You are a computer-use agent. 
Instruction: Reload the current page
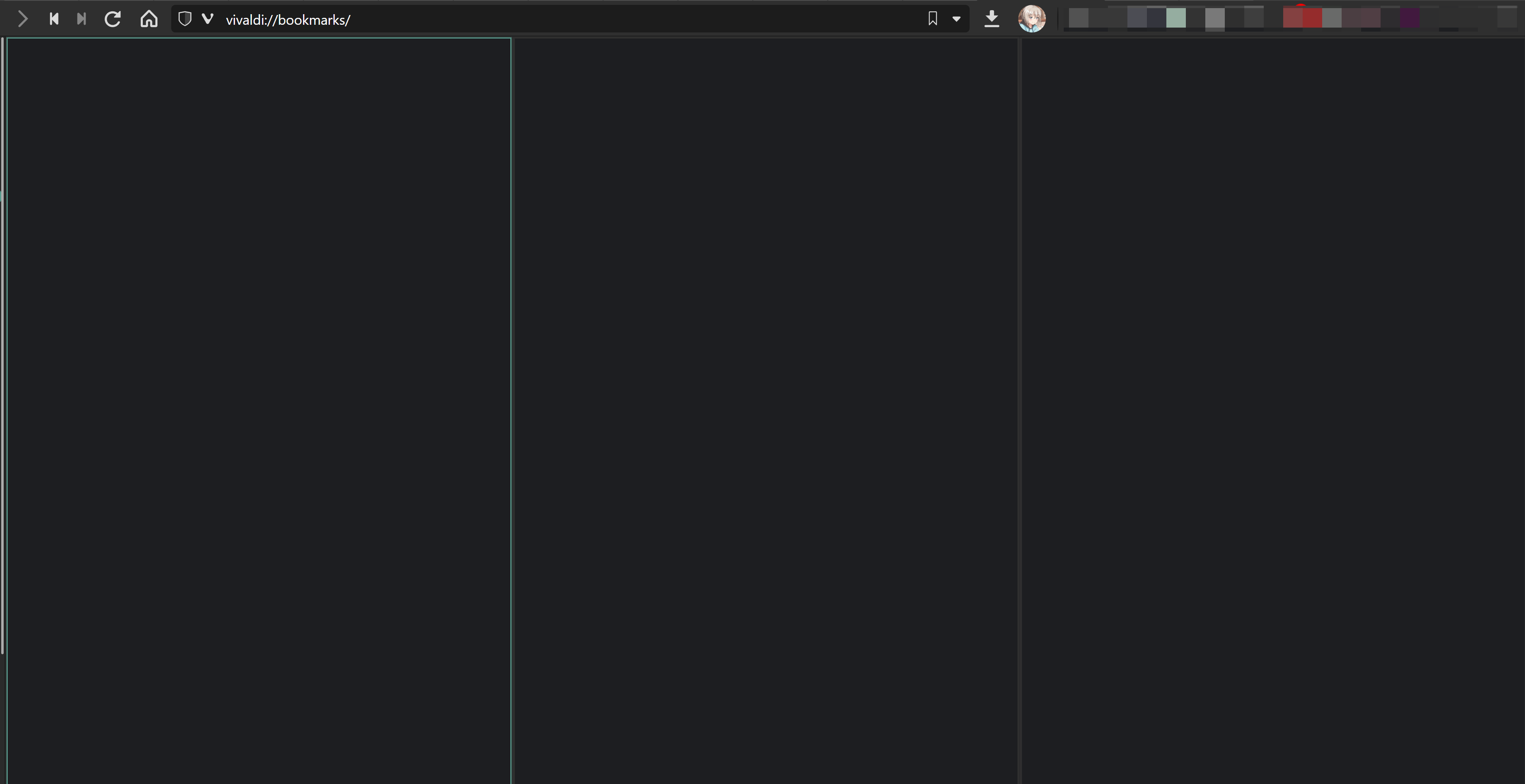(x=112, y=19)
